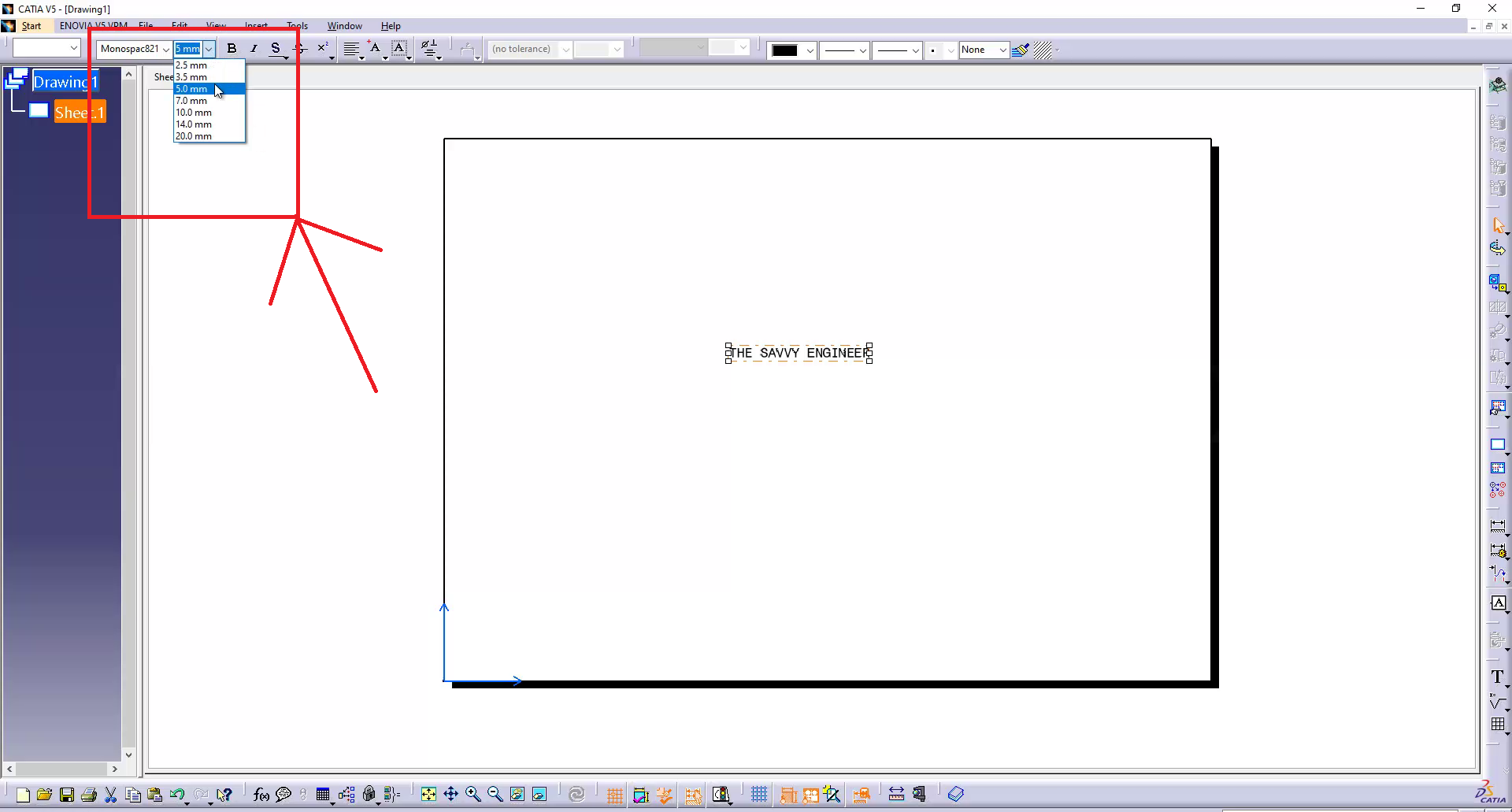Click the Print icon
This screenshot has height=812, width=1512.
pos(89,795)
